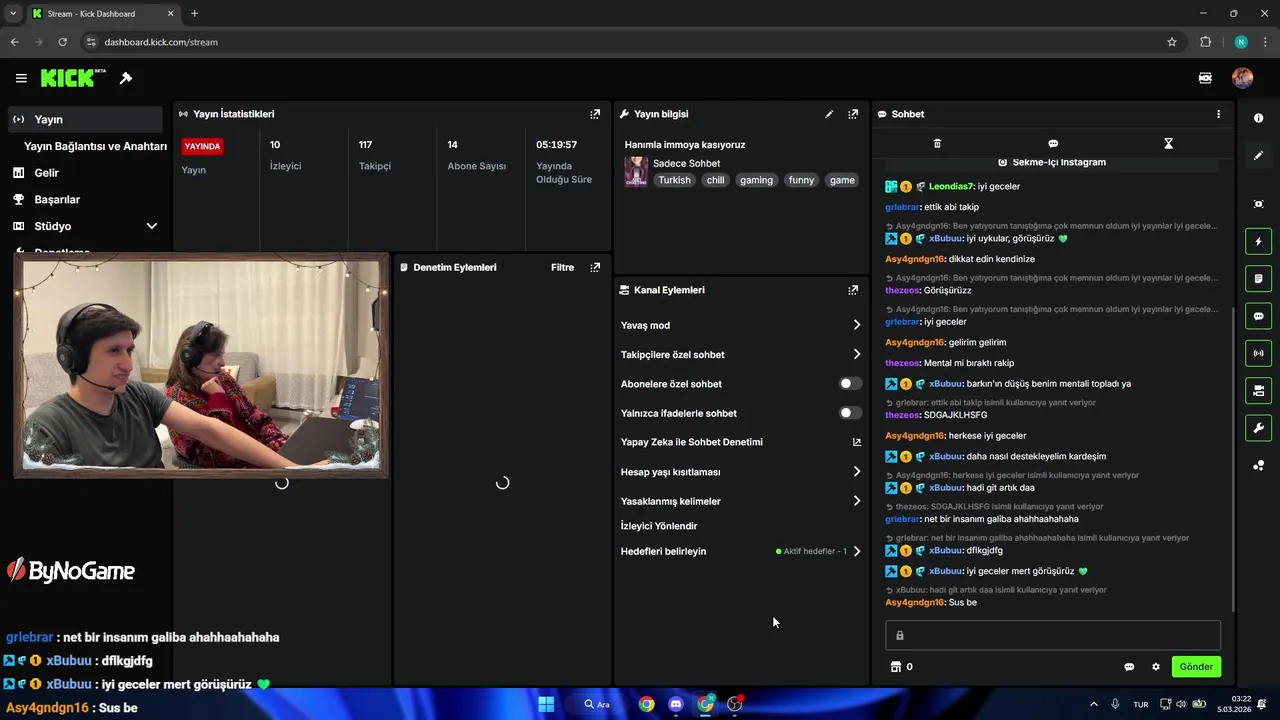
Task: Open Yayın Bağlantısı ve Anahtarı page
Action: coord(95,146)
